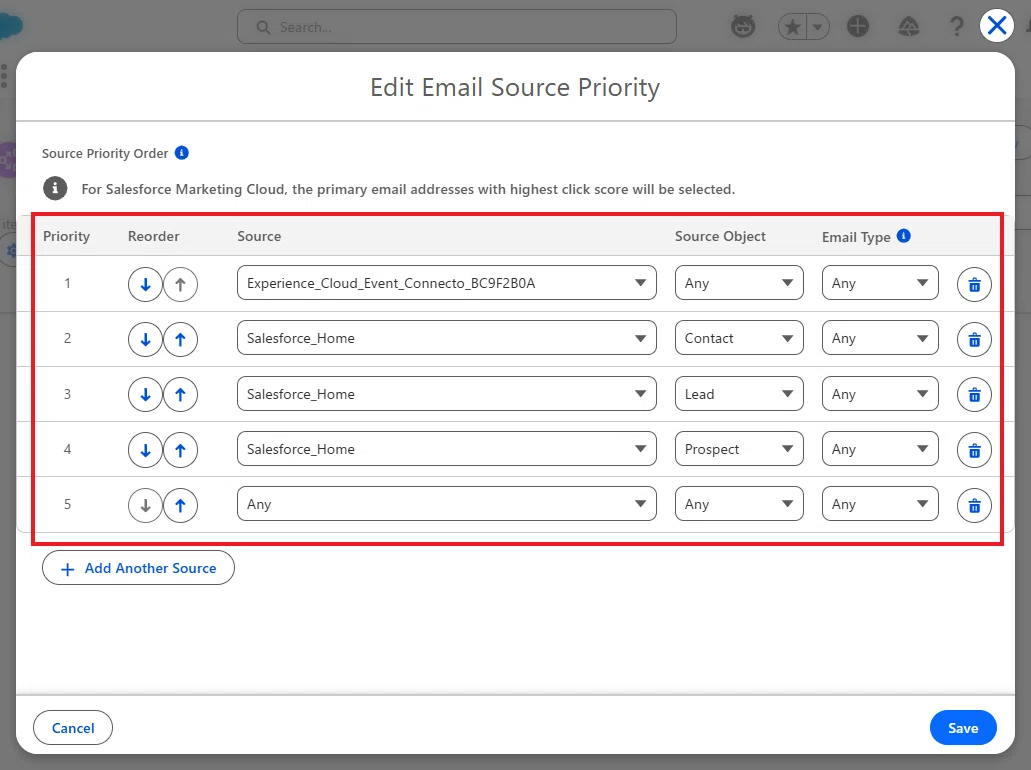Click Source Priority Order label
Viewport: 1031px width, 770px height.
105,153
